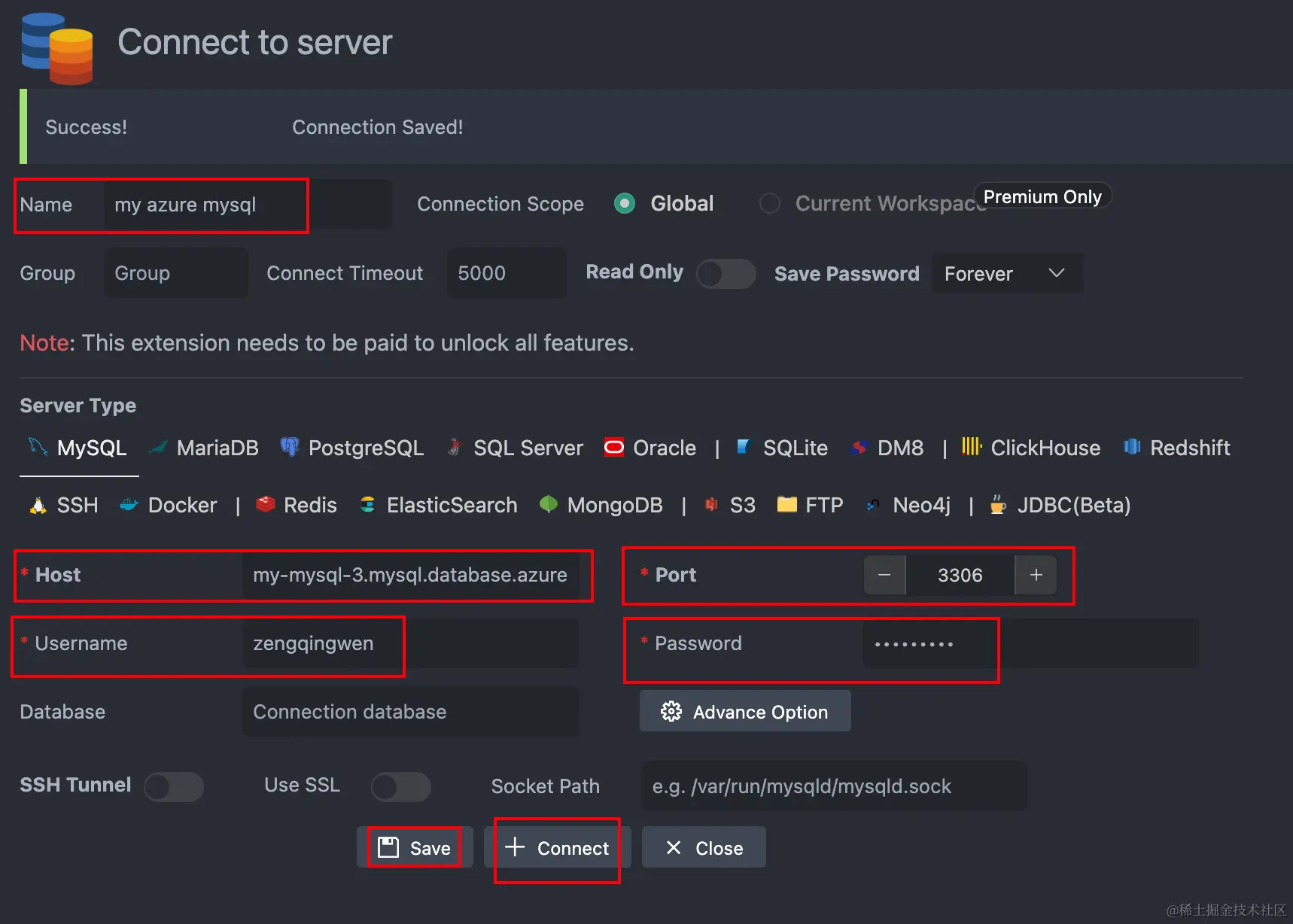Click the Connection database field
Screen dimensions: 1293x924
[410, 712]
